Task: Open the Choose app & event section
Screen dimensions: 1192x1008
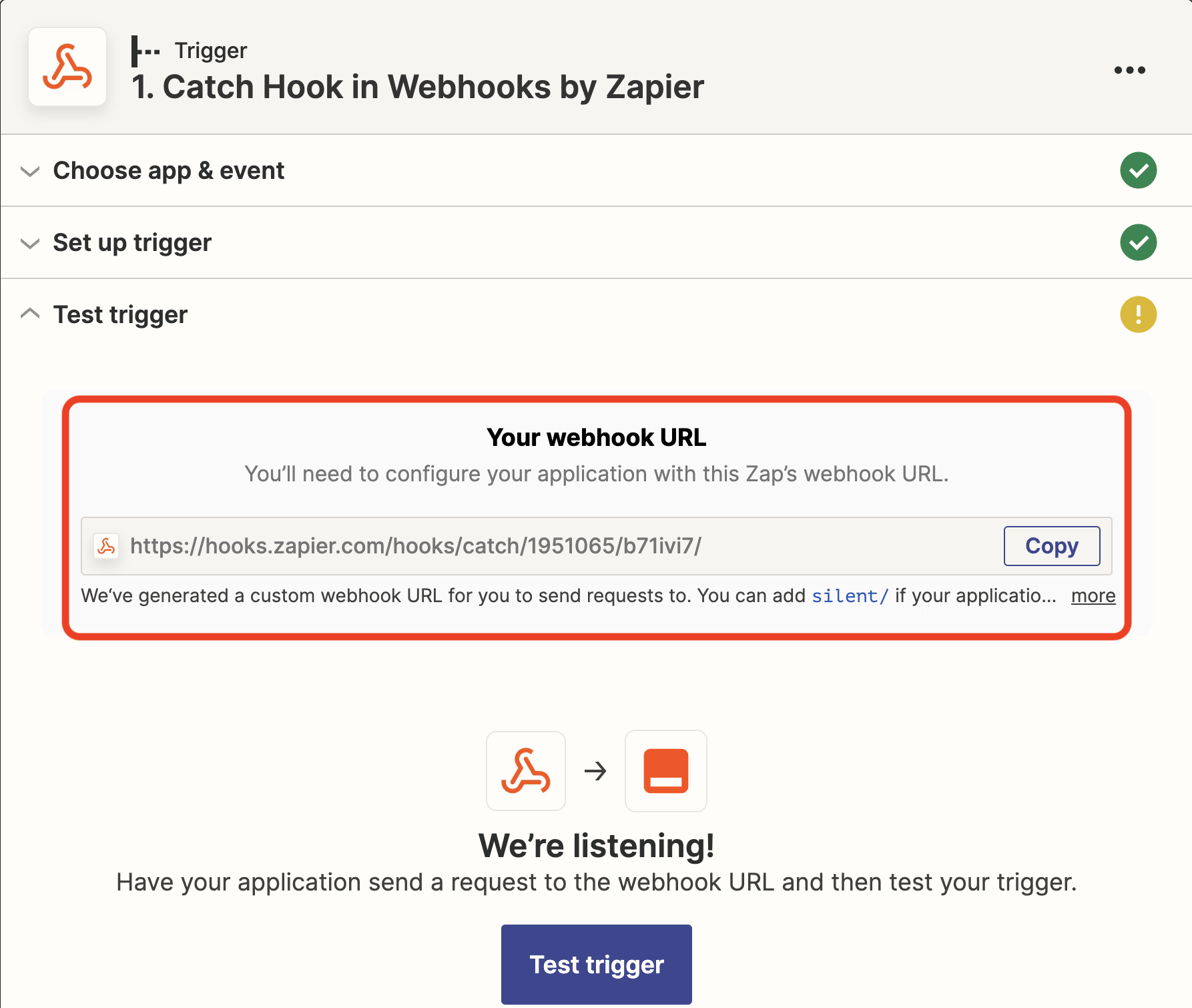Action: [169, 171]
